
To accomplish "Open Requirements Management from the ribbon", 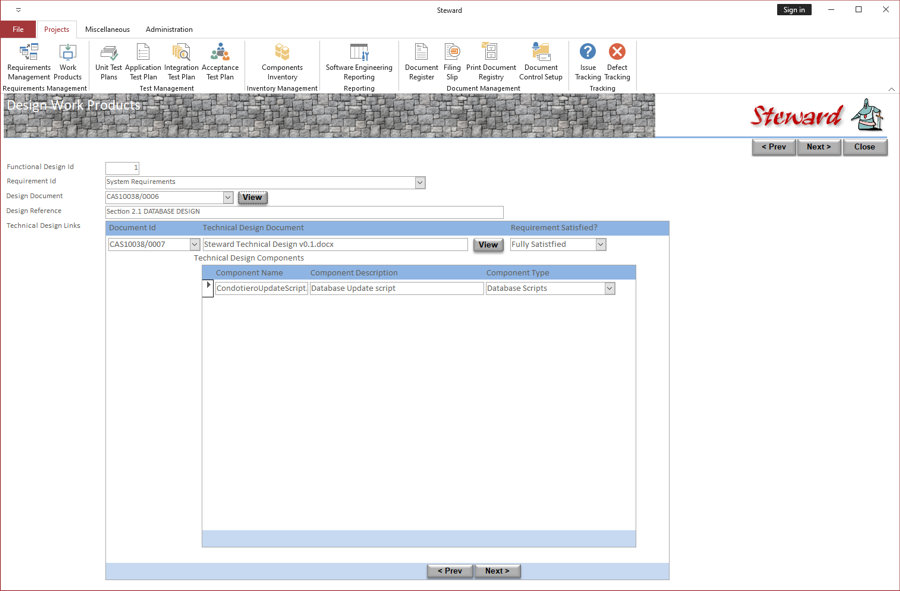I will [x=29, y=62].
